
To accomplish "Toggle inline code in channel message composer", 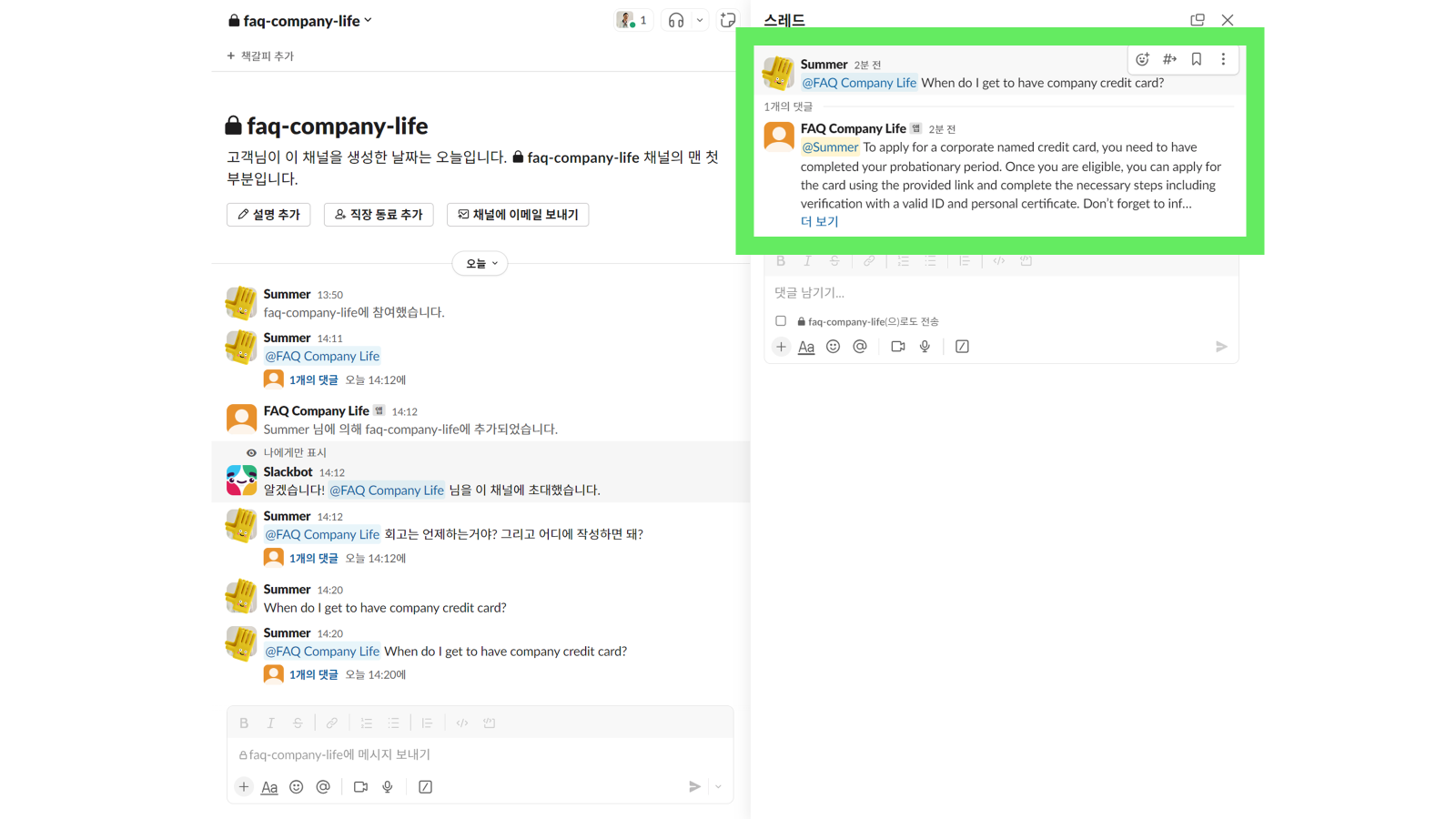I will click(462, 723).
